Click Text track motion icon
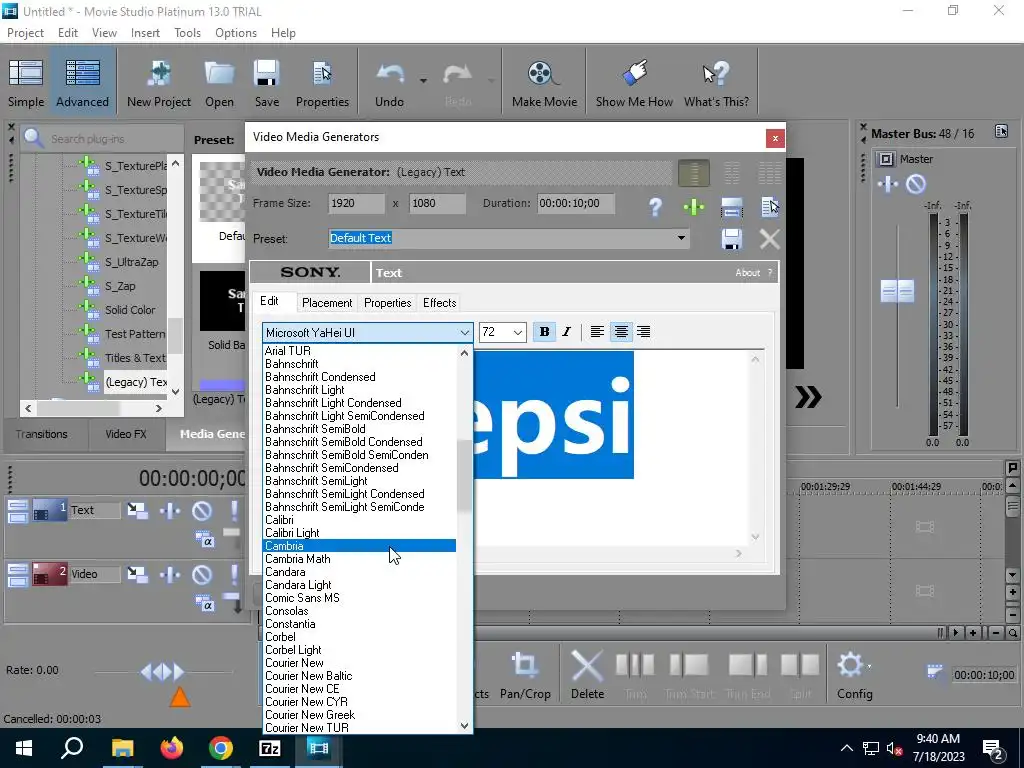 pos(137,510)
